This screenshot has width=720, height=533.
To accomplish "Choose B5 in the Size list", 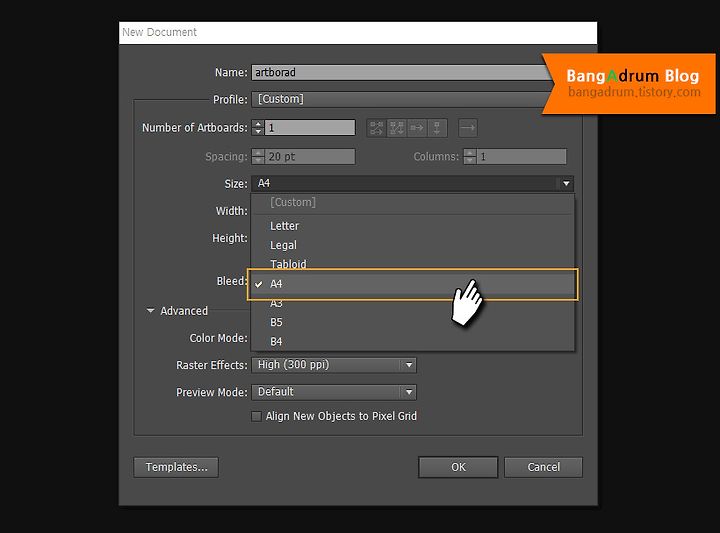I will tap(412, 322).
